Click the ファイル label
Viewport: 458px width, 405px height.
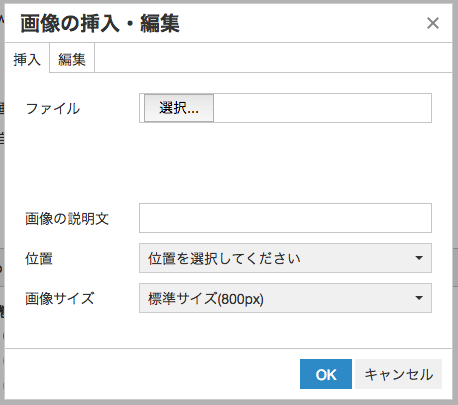point(53,109)
